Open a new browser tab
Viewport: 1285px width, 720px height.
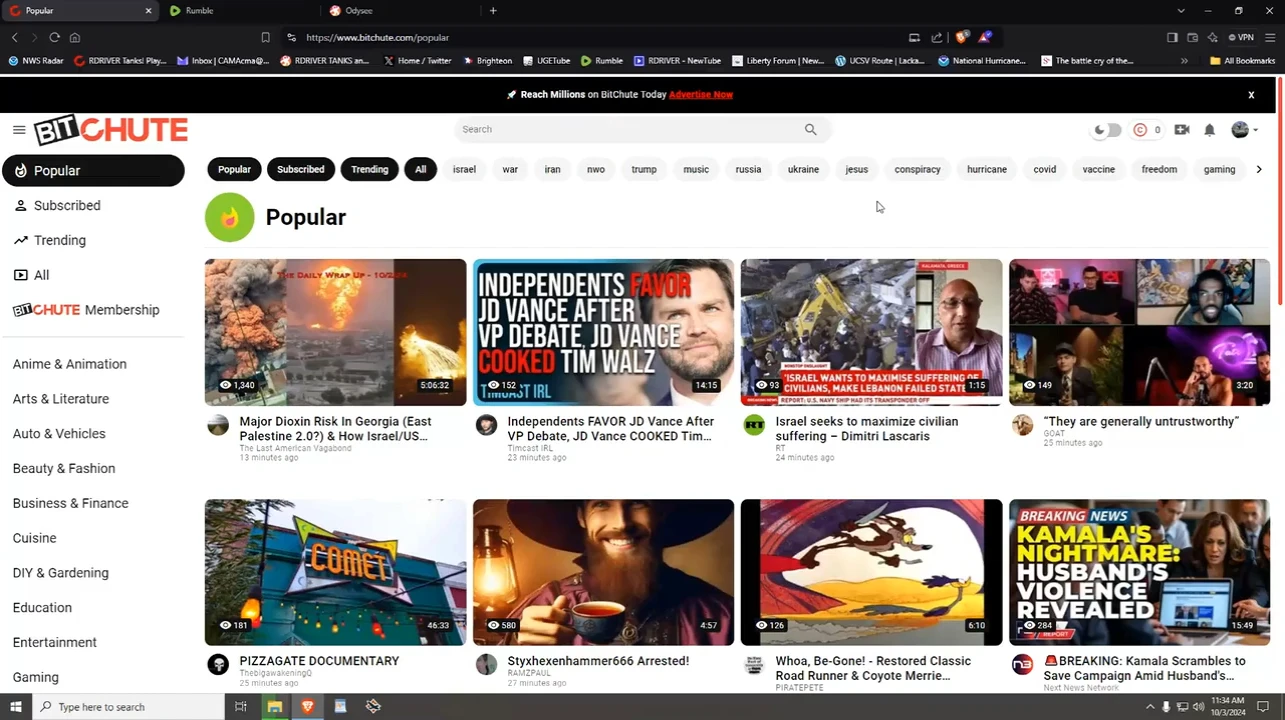point(493,10)
